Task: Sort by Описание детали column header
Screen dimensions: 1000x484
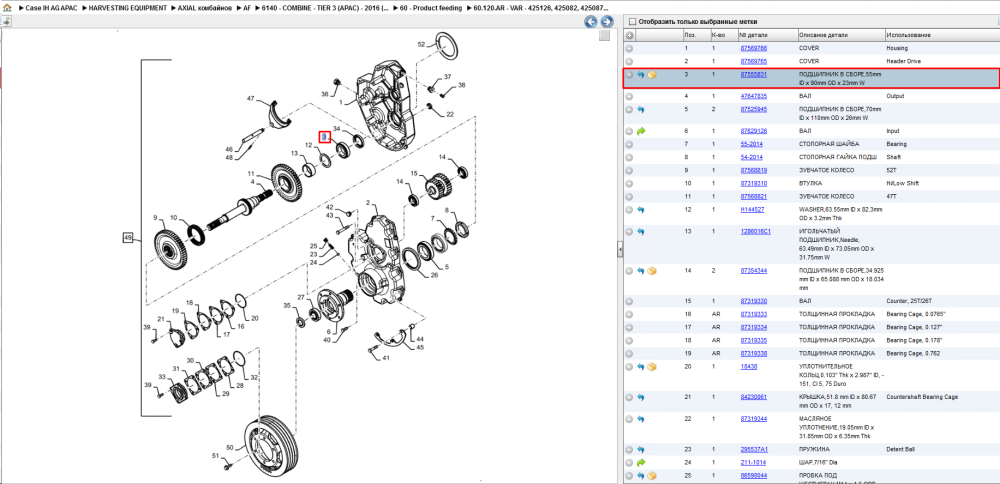Action: tap(841, 35)
